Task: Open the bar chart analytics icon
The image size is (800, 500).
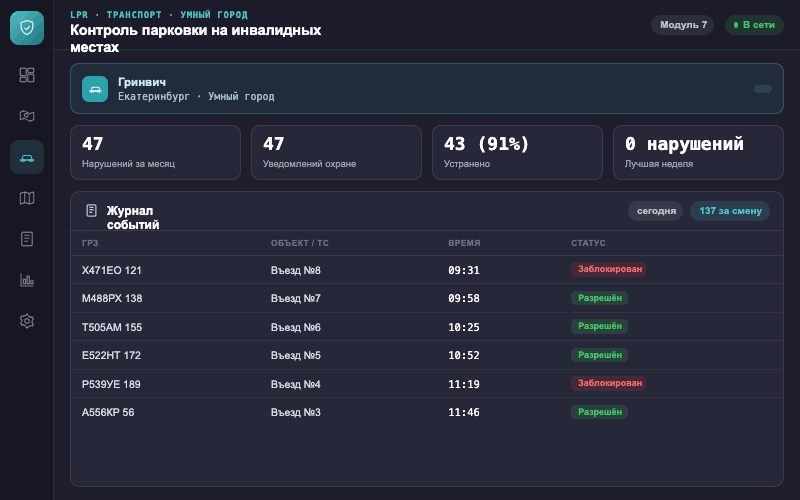Action: pos(27,280)
